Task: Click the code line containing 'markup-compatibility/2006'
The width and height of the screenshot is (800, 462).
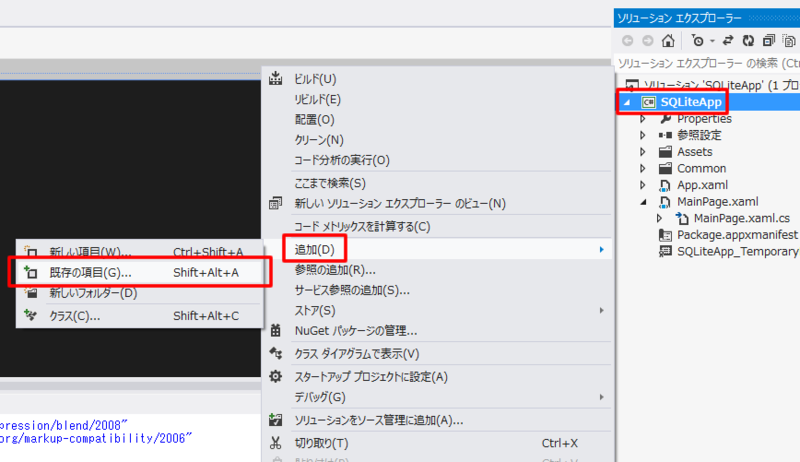Action: pos(96,438)
